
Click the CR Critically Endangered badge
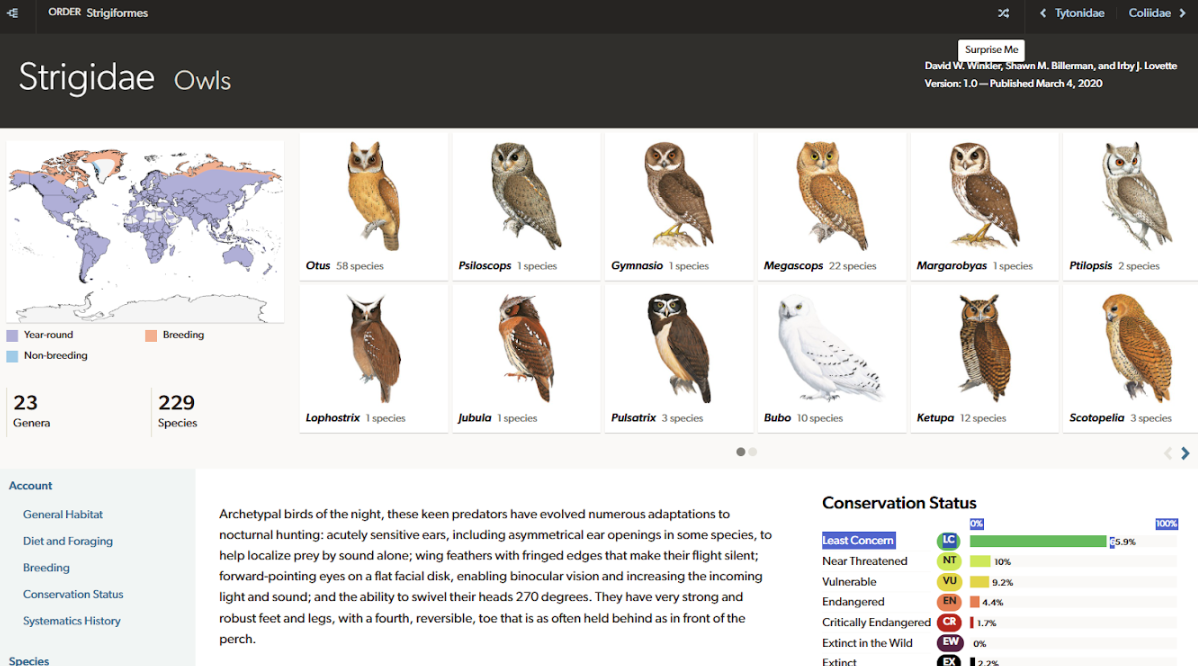[x=948, y=623]
